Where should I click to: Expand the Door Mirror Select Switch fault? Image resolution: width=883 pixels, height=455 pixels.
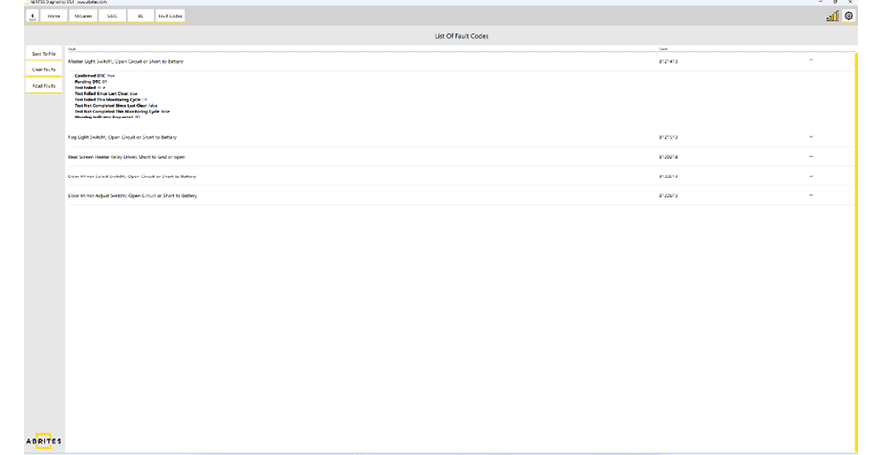pos(811,176)
